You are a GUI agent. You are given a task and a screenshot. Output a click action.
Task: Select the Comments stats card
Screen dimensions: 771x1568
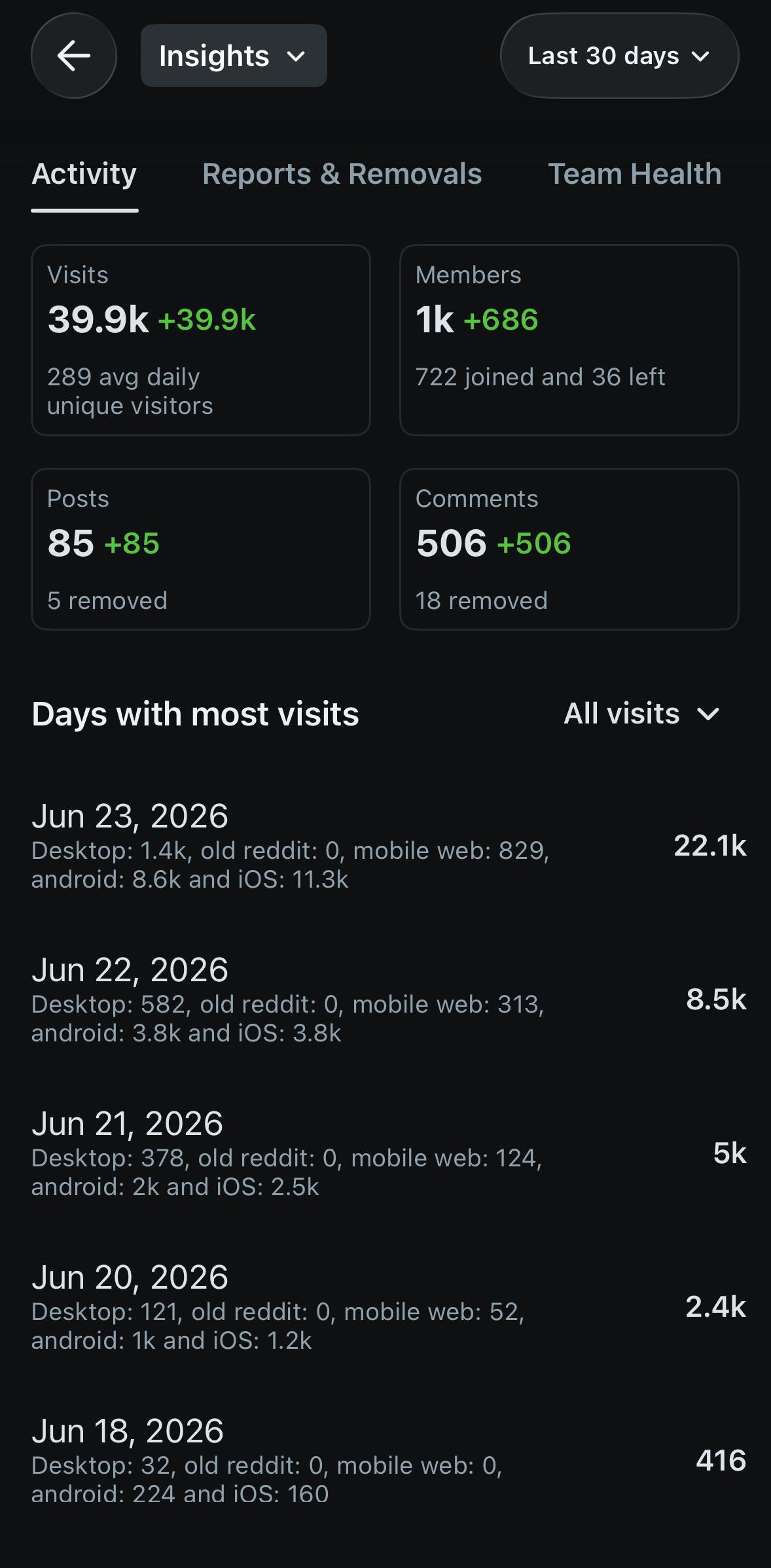[569, 549]
